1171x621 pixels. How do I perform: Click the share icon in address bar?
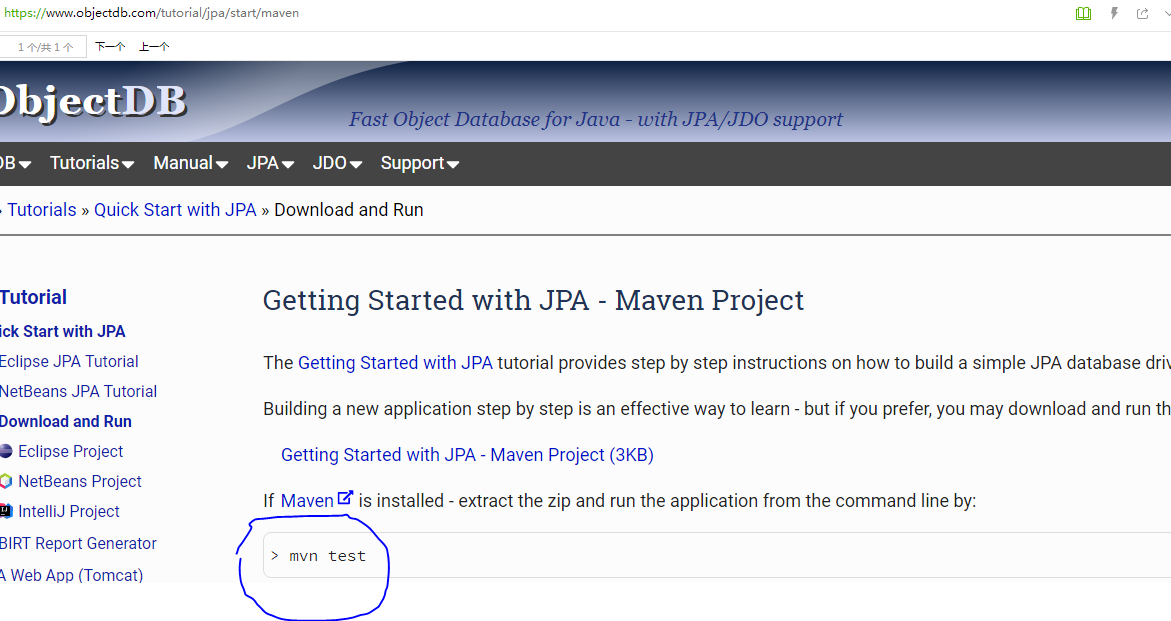tap(1143, 13)
